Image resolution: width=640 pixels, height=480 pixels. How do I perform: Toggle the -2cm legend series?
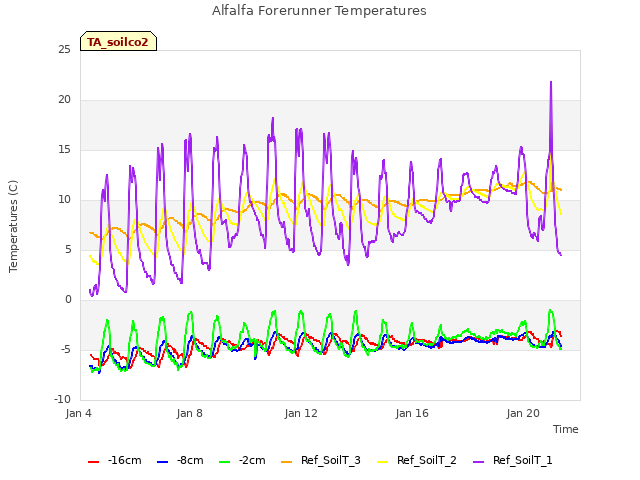click(x=242, y=460)
